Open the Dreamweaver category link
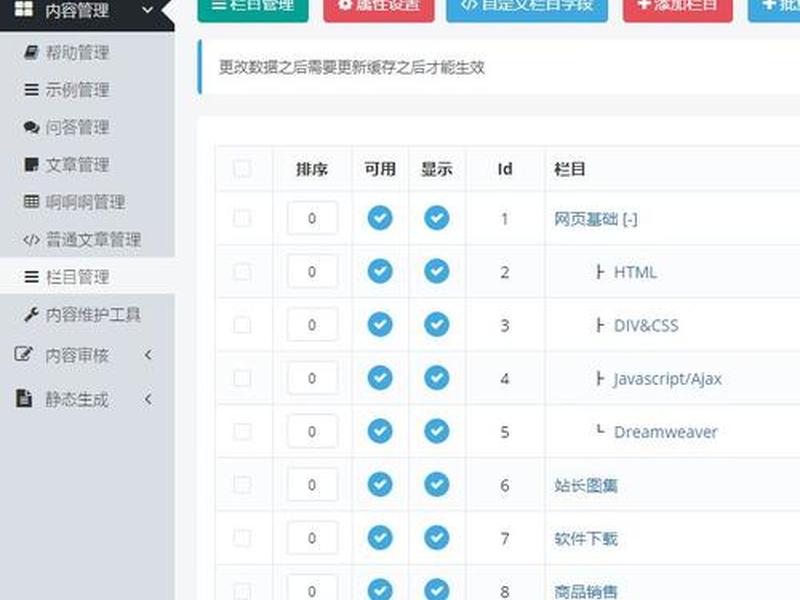This screenshot has width=800, height=600. point(665,432)
